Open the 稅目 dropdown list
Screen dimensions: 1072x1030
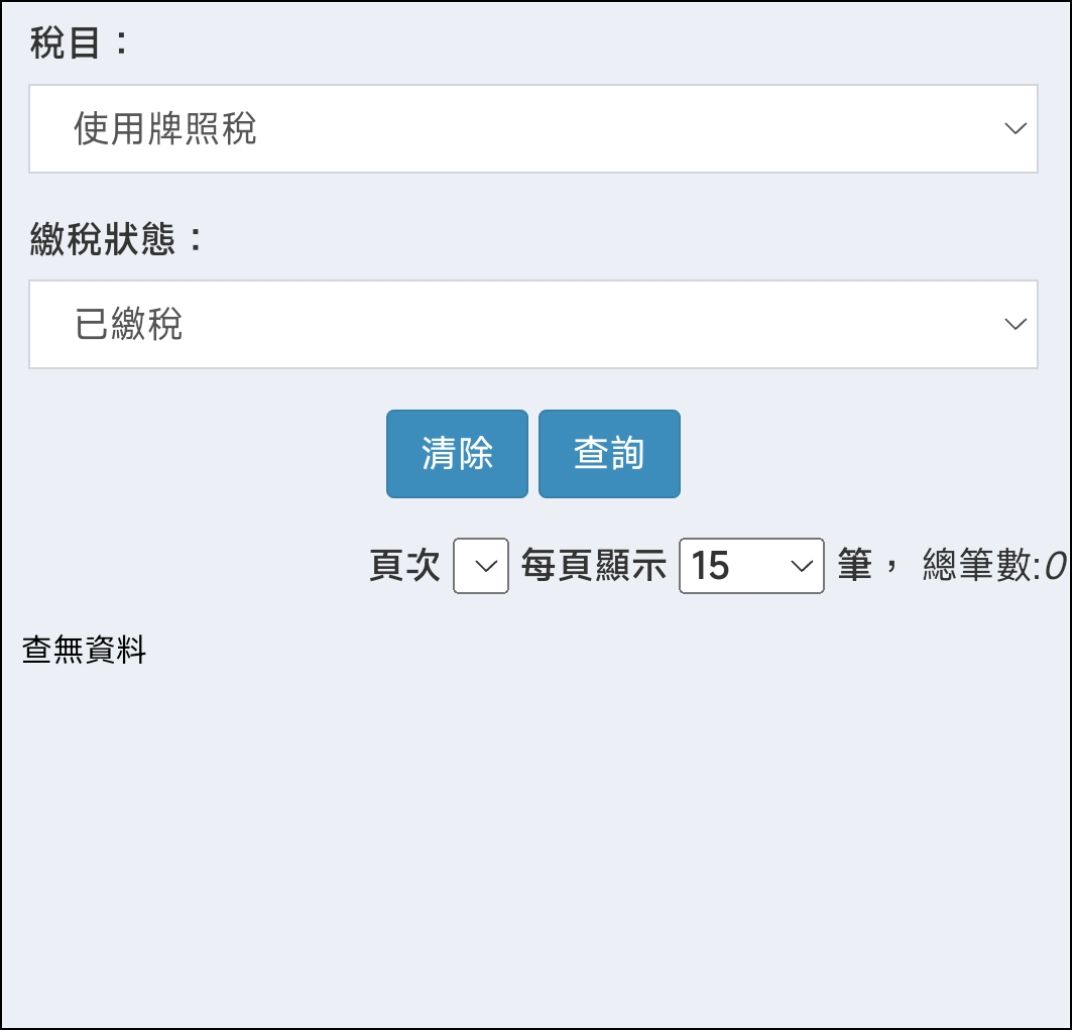[x=532, y=129]
